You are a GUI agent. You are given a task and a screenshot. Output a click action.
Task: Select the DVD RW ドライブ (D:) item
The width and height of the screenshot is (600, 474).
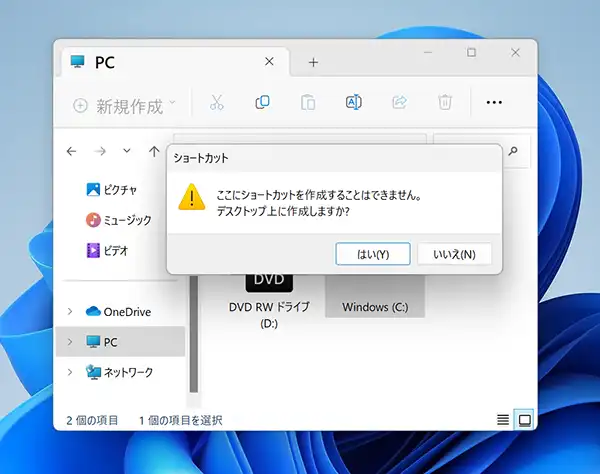tap(269, 300)
